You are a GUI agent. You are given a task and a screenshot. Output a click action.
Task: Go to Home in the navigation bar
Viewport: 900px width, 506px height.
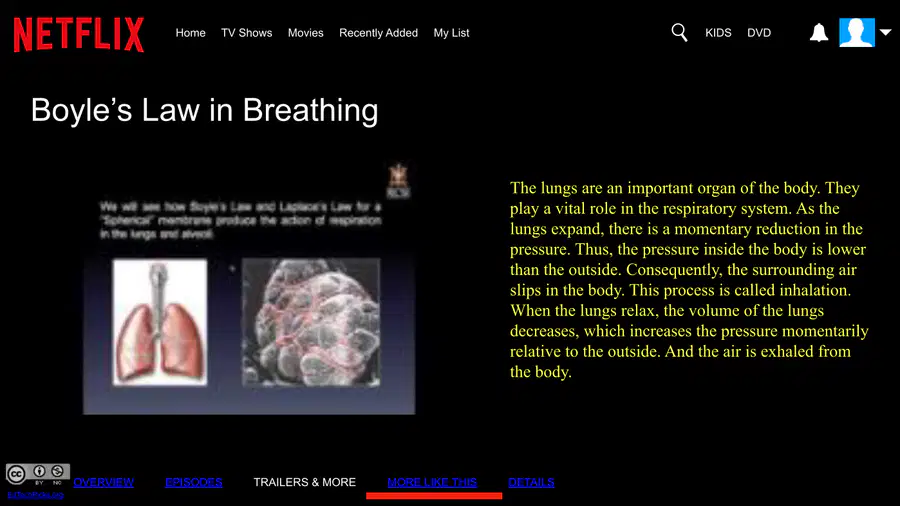tap(191, 33)
